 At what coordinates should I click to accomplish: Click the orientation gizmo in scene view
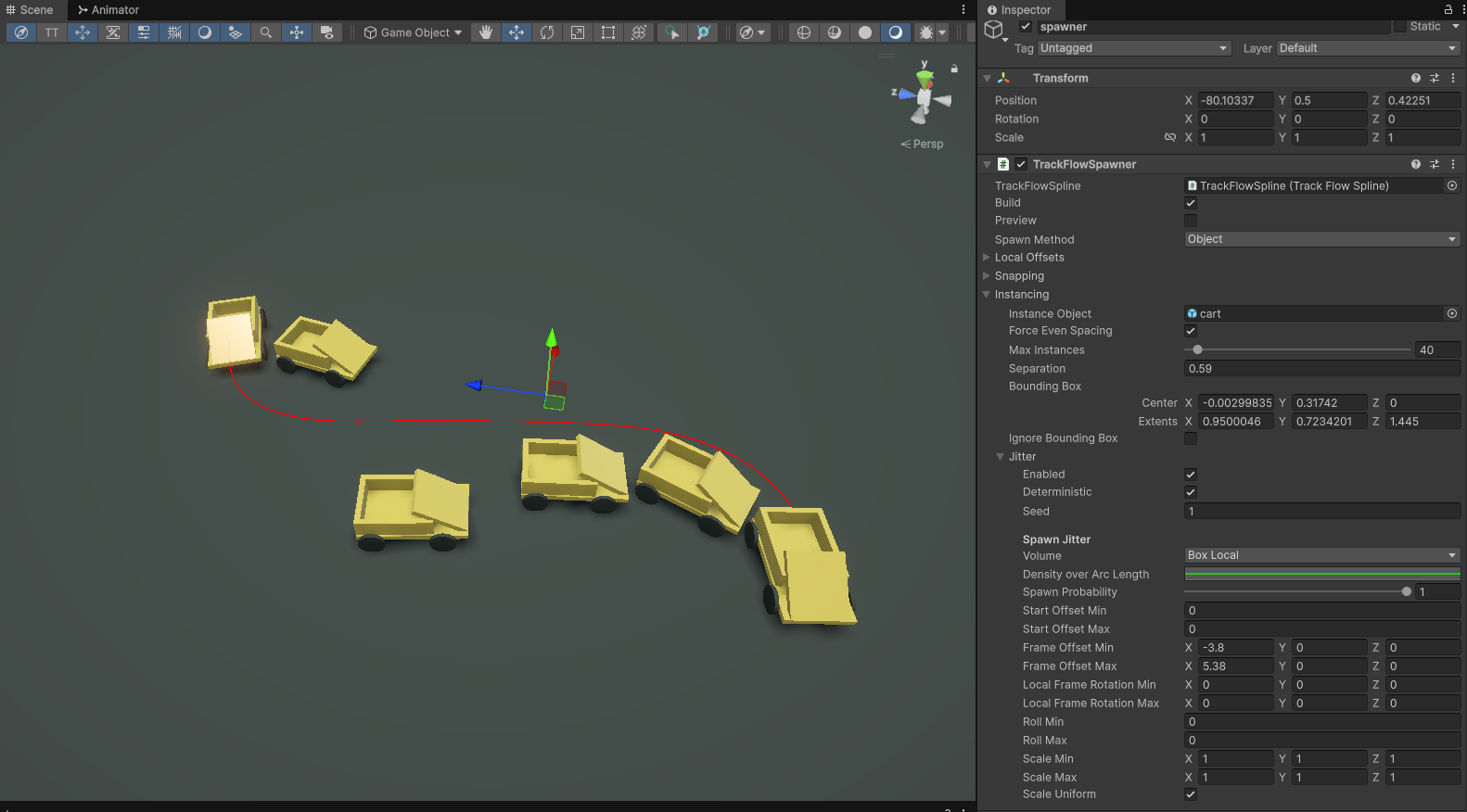click(x=924, y=95)
